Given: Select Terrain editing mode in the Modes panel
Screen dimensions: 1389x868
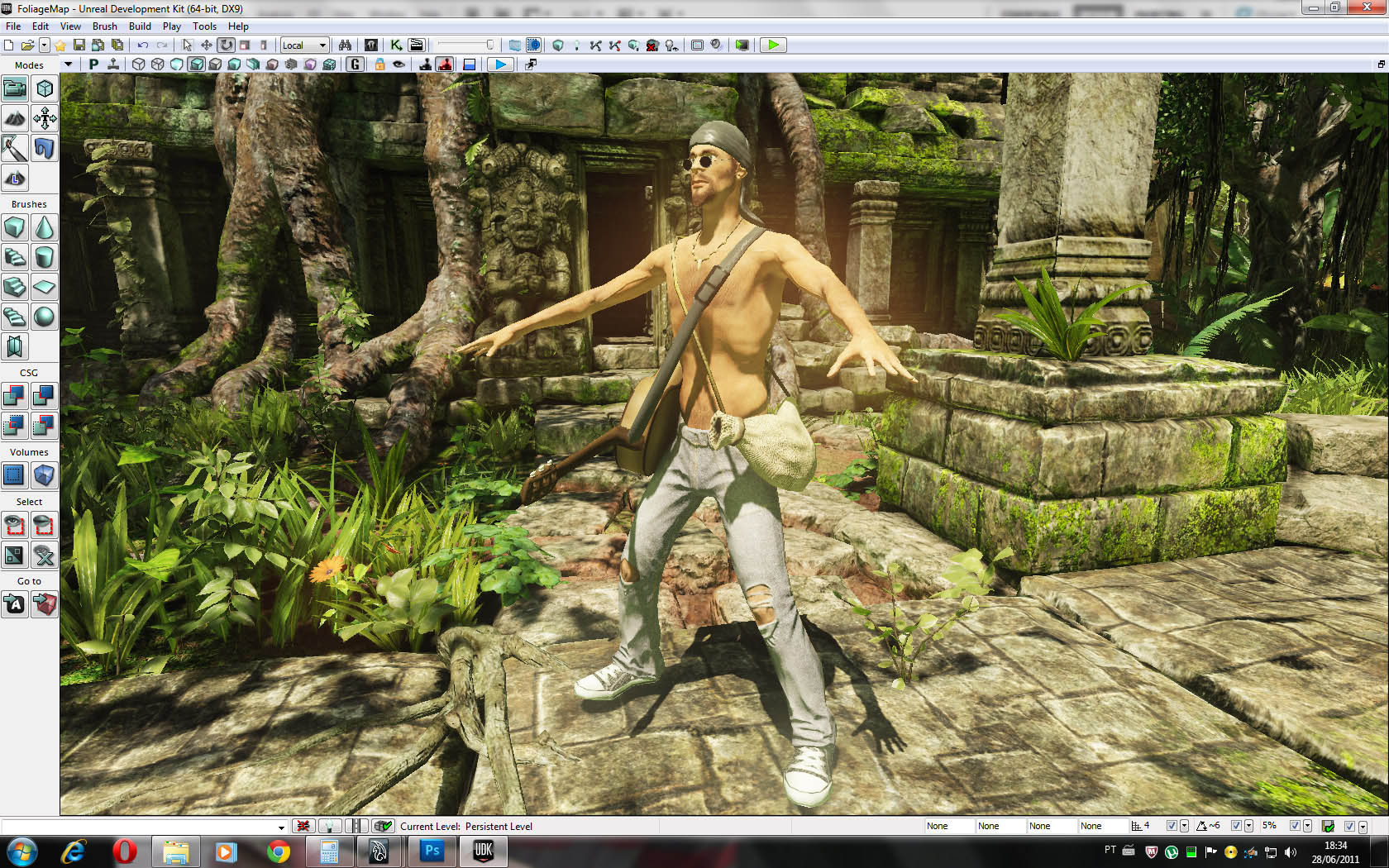Looking at the screenshot, I should [x=15, y=119].
